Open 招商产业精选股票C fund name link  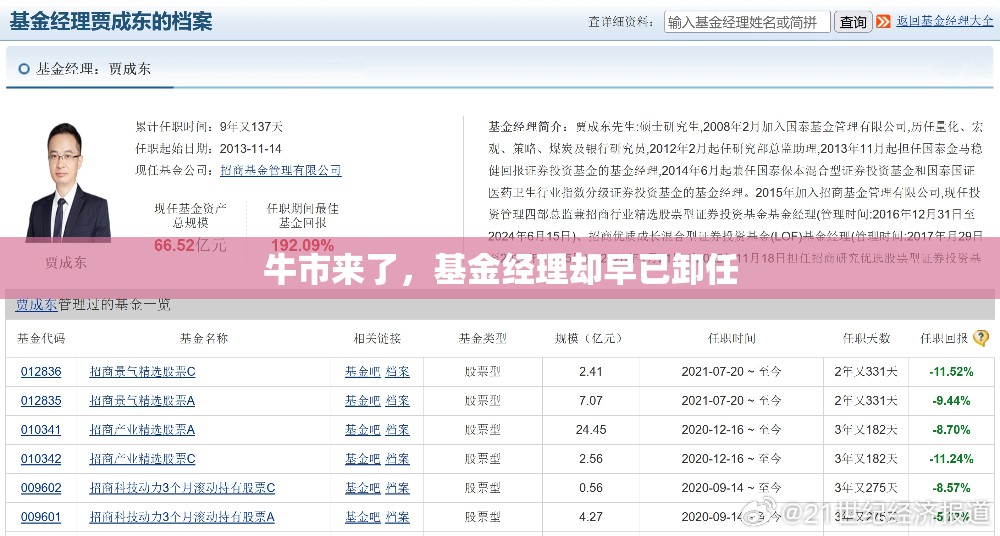[x=142, y=459]
